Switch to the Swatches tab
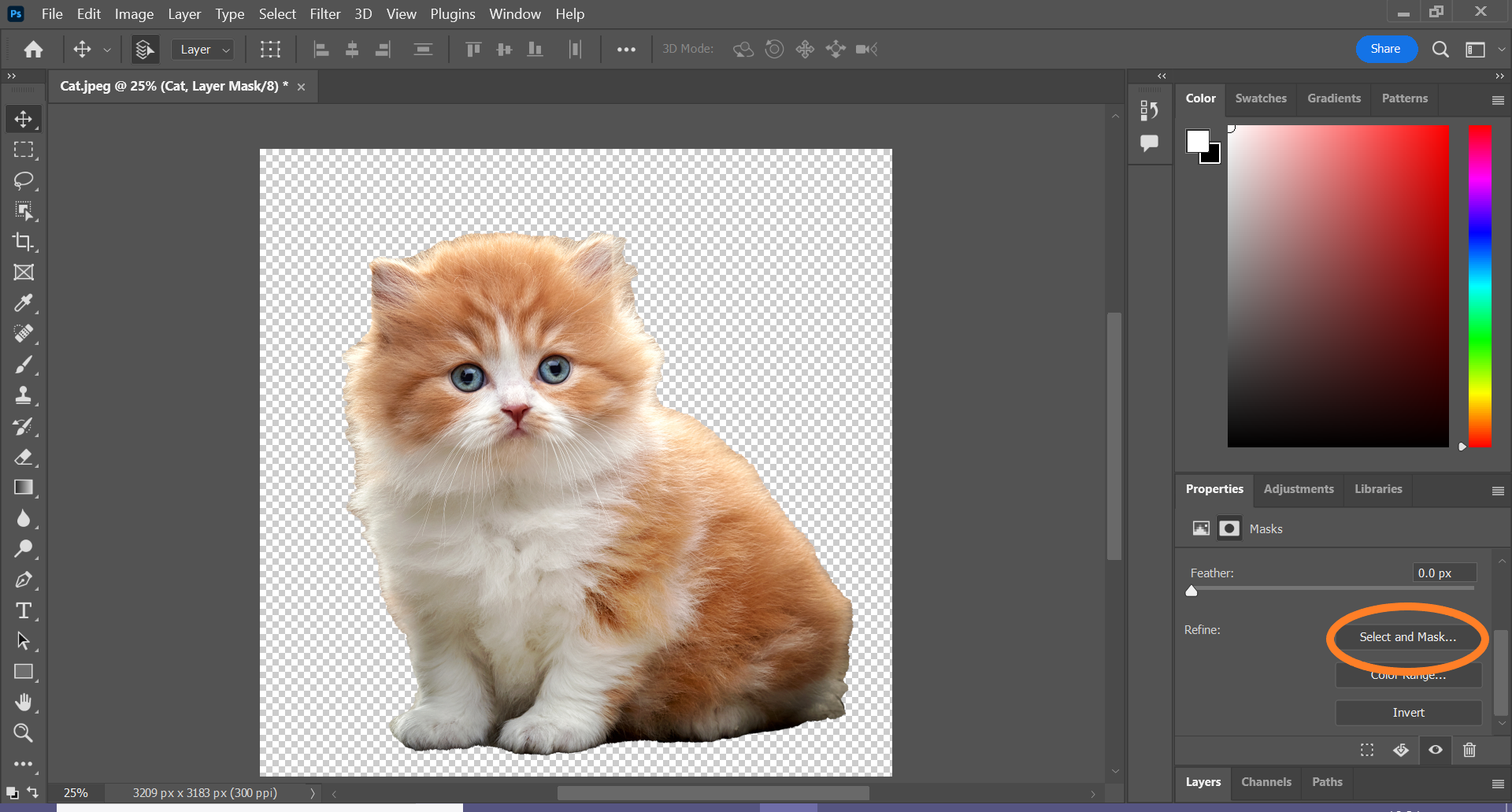Screen dimensions: 1512x812 [x=1261, y=98]
